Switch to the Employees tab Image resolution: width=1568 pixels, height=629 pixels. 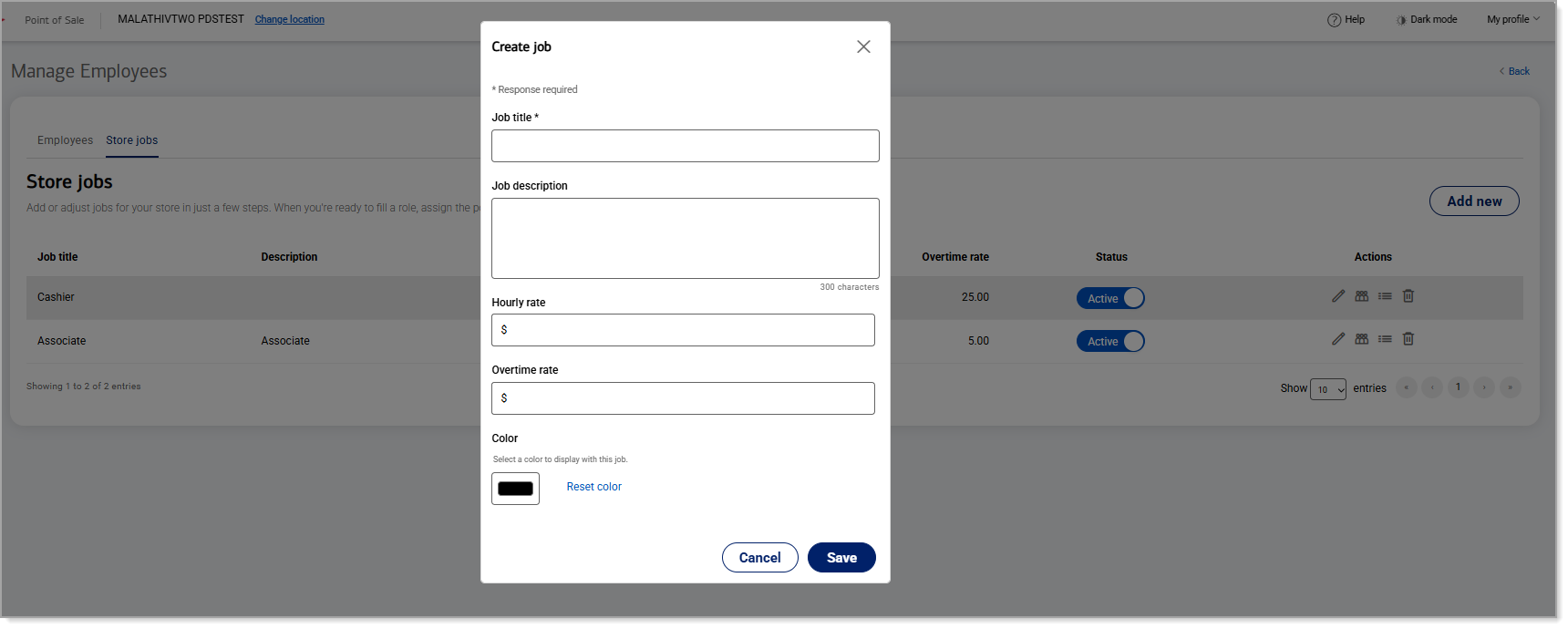[x=65, y=140]
